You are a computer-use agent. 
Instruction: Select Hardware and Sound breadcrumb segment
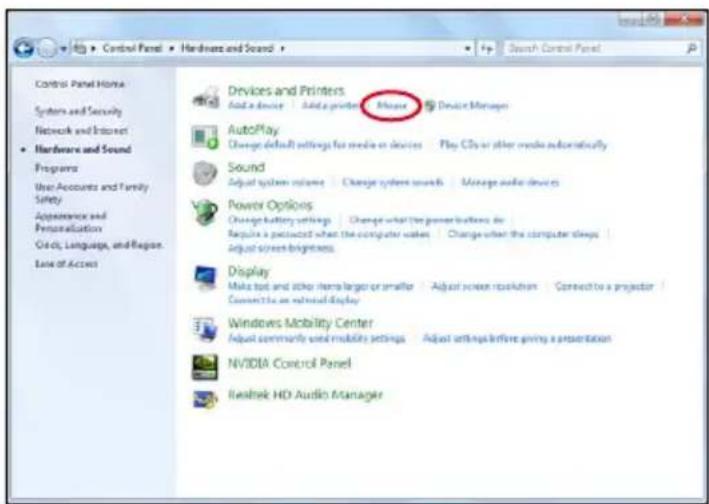(x=227, y=48)
